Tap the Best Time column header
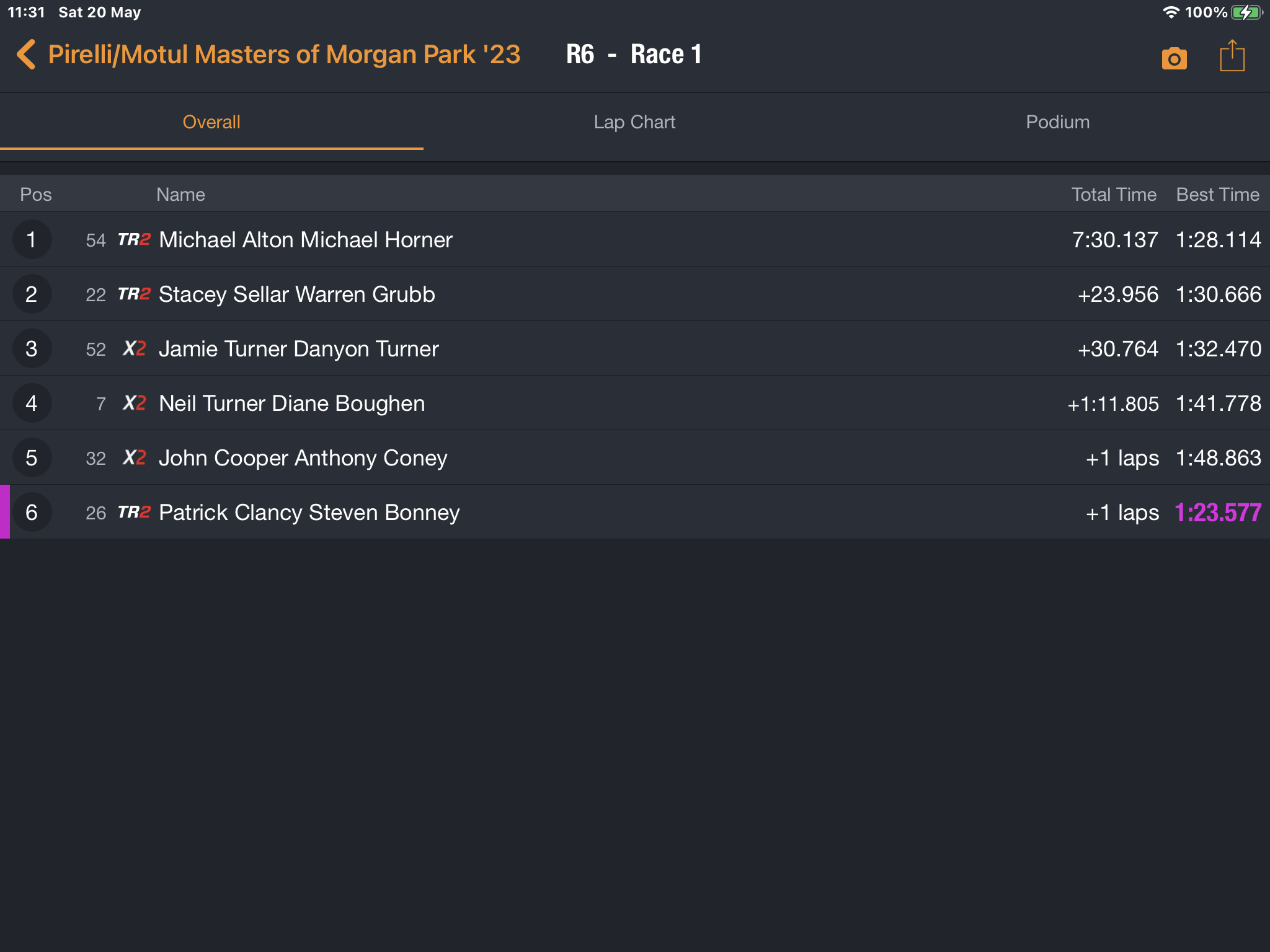The image size is (1270, 952). pyautogui.click(x=1218, y=195)
